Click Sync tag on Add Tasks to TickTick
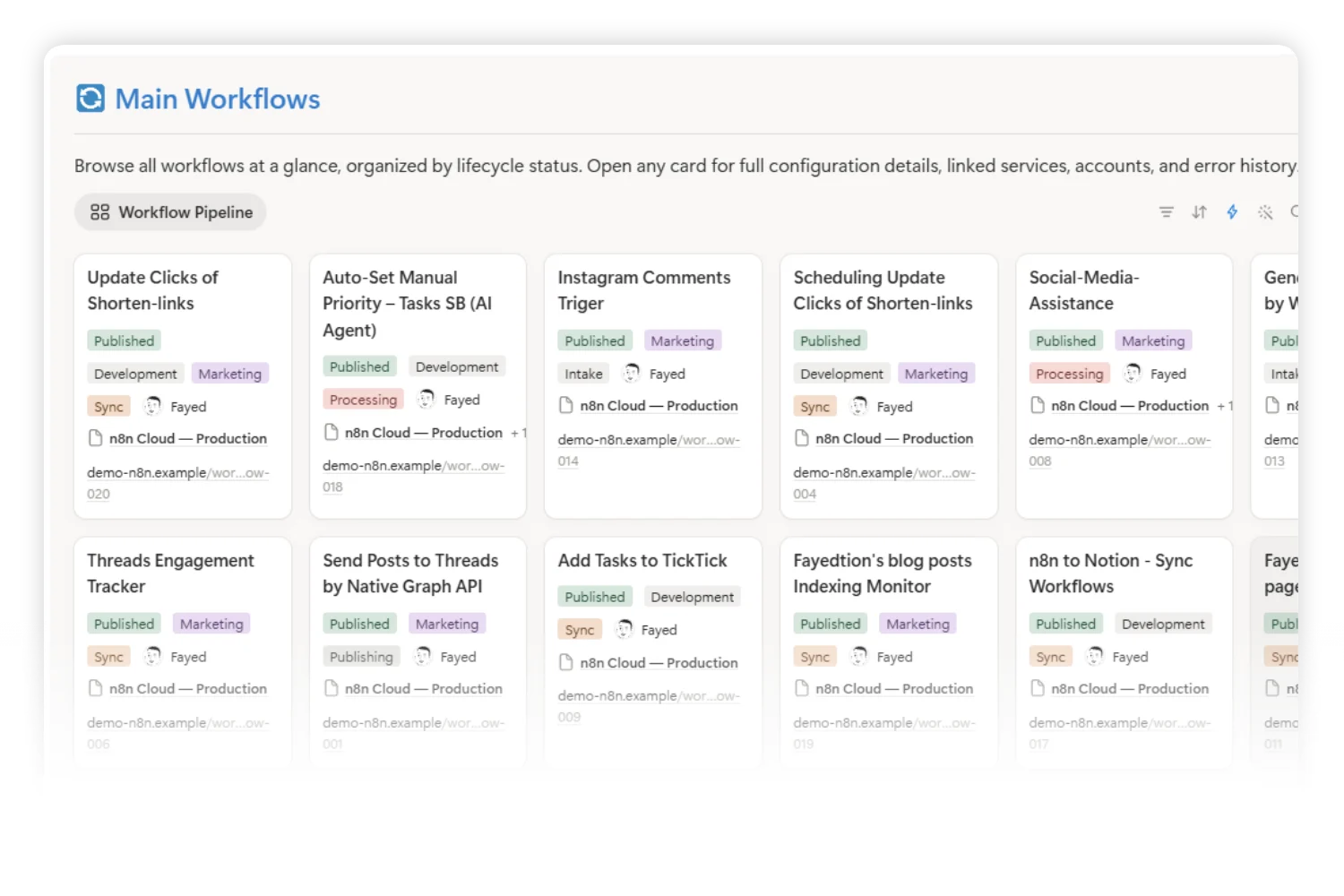The height and width of the screenshot is (896, 1344). pos(580,631)
